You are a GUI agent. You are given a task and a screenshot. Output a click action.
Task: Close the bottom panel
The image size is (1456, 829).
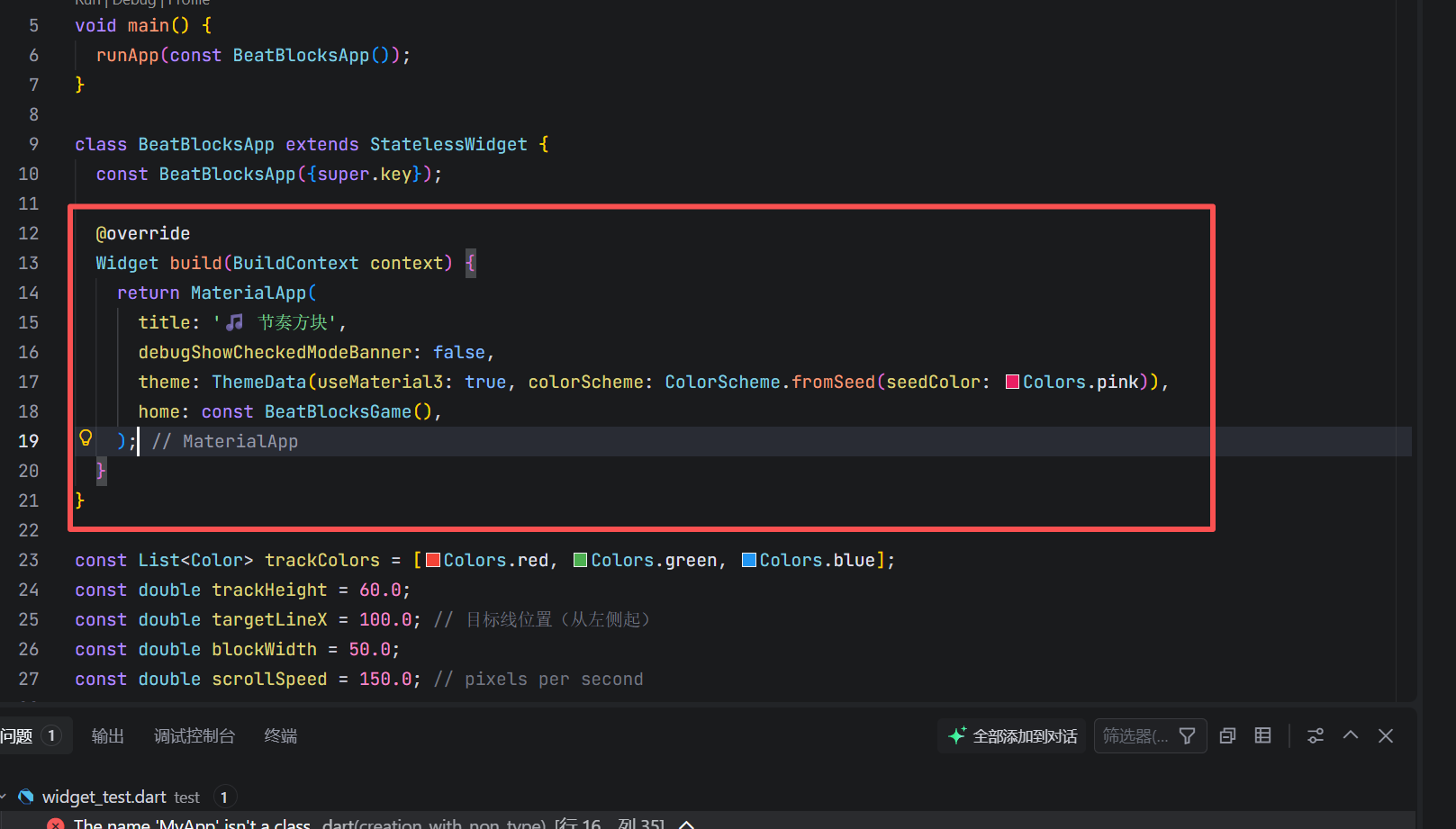1386,736
